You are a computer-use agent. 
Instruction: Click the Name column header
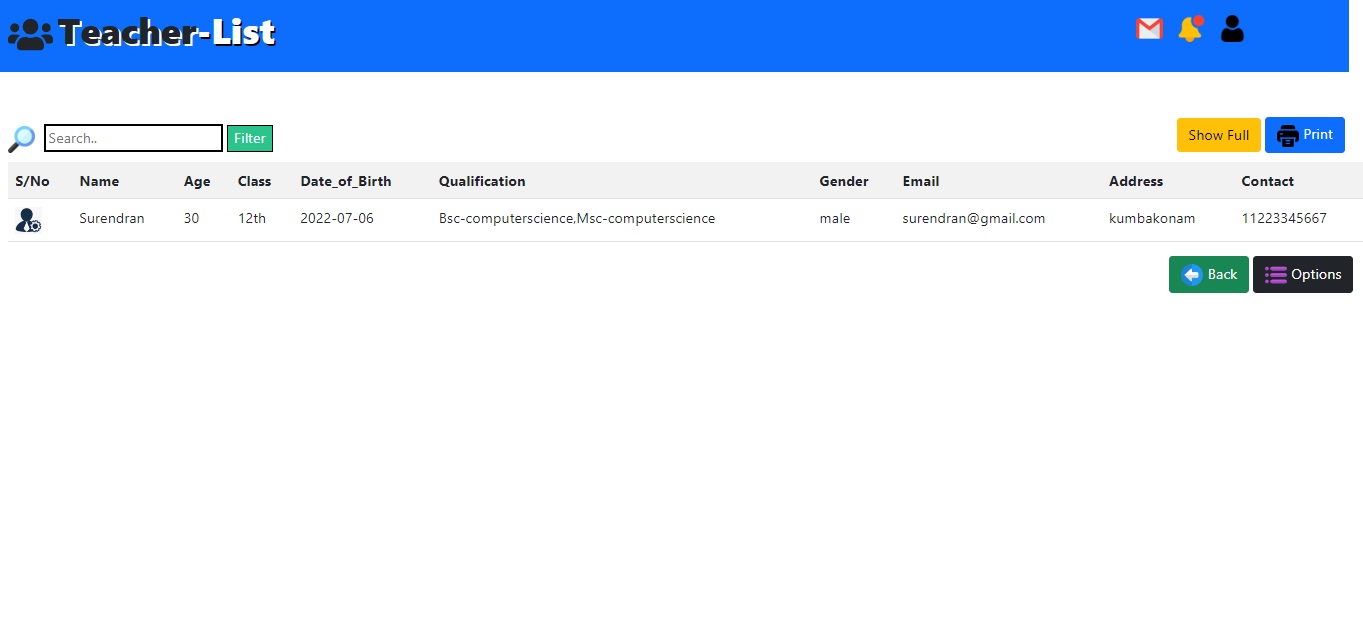[x=99, y=181]
